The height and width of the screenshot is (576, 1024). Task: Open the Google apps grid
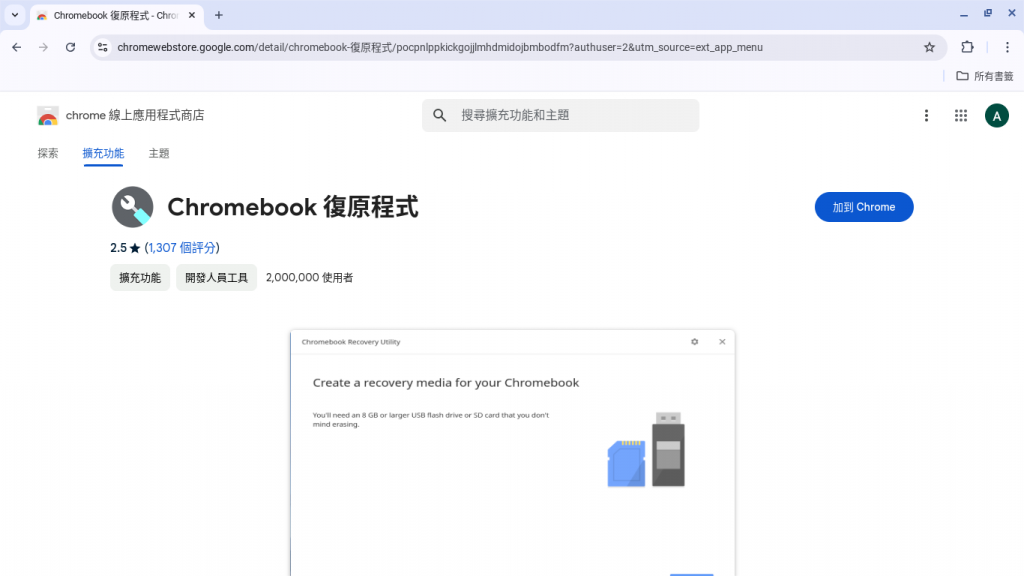point(961,116)
